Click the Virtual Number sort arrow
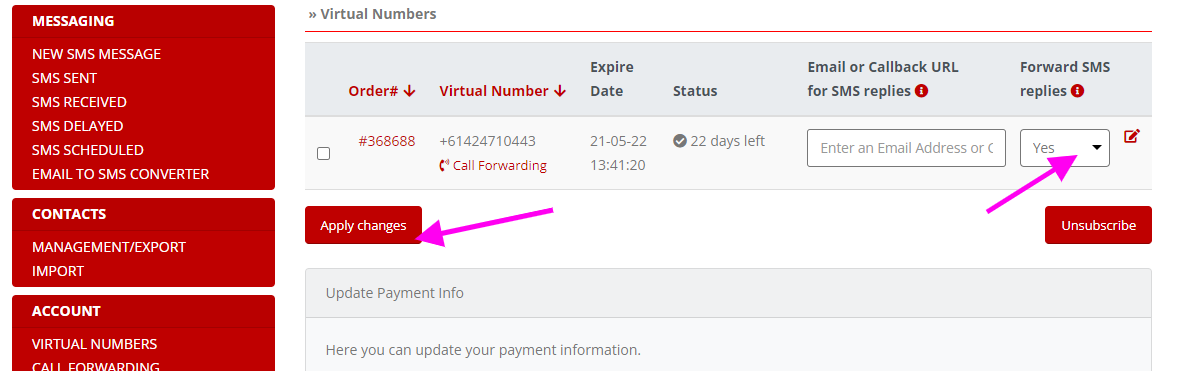 560,91
